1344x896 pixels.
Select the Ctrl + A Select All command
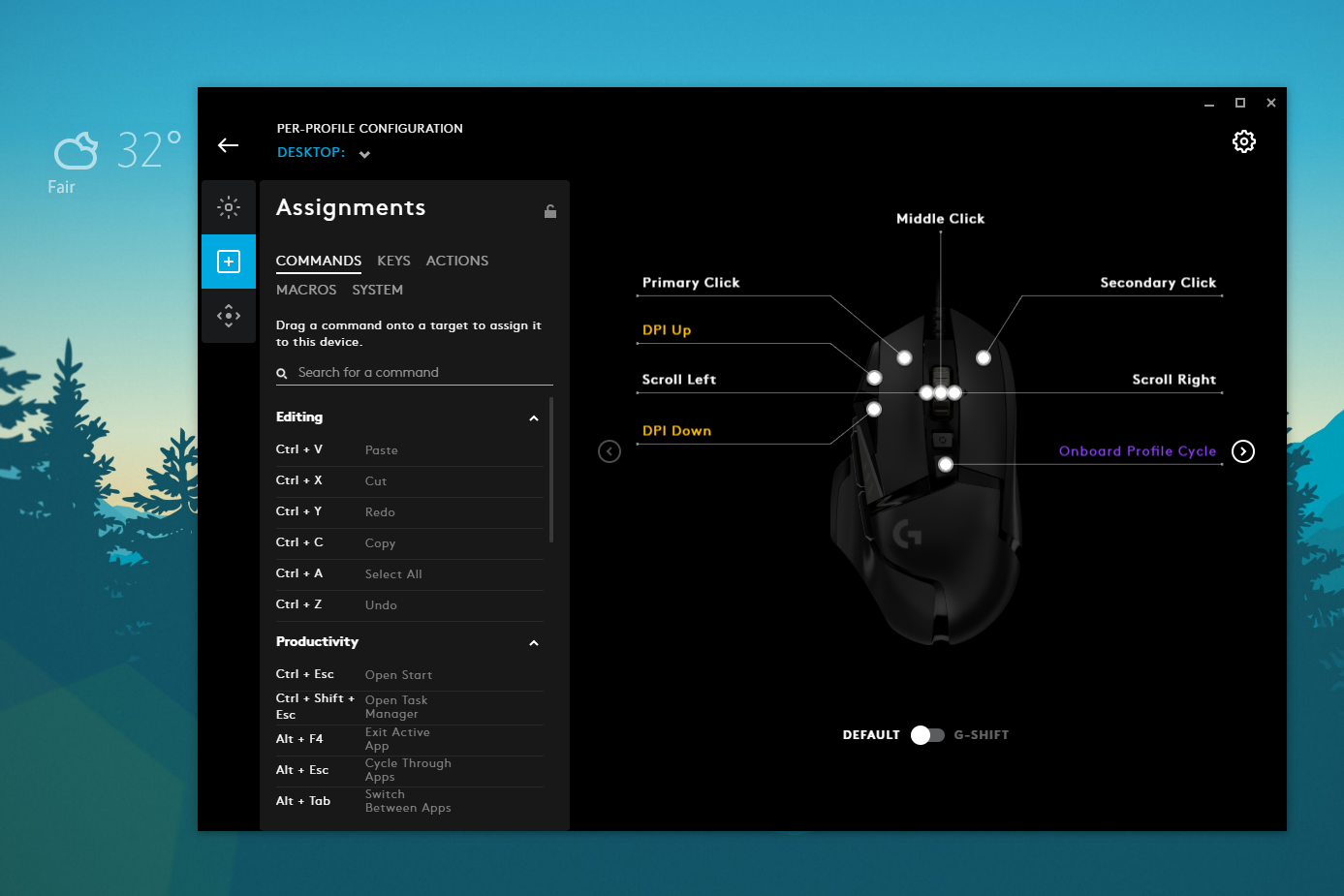pos(409,574)
